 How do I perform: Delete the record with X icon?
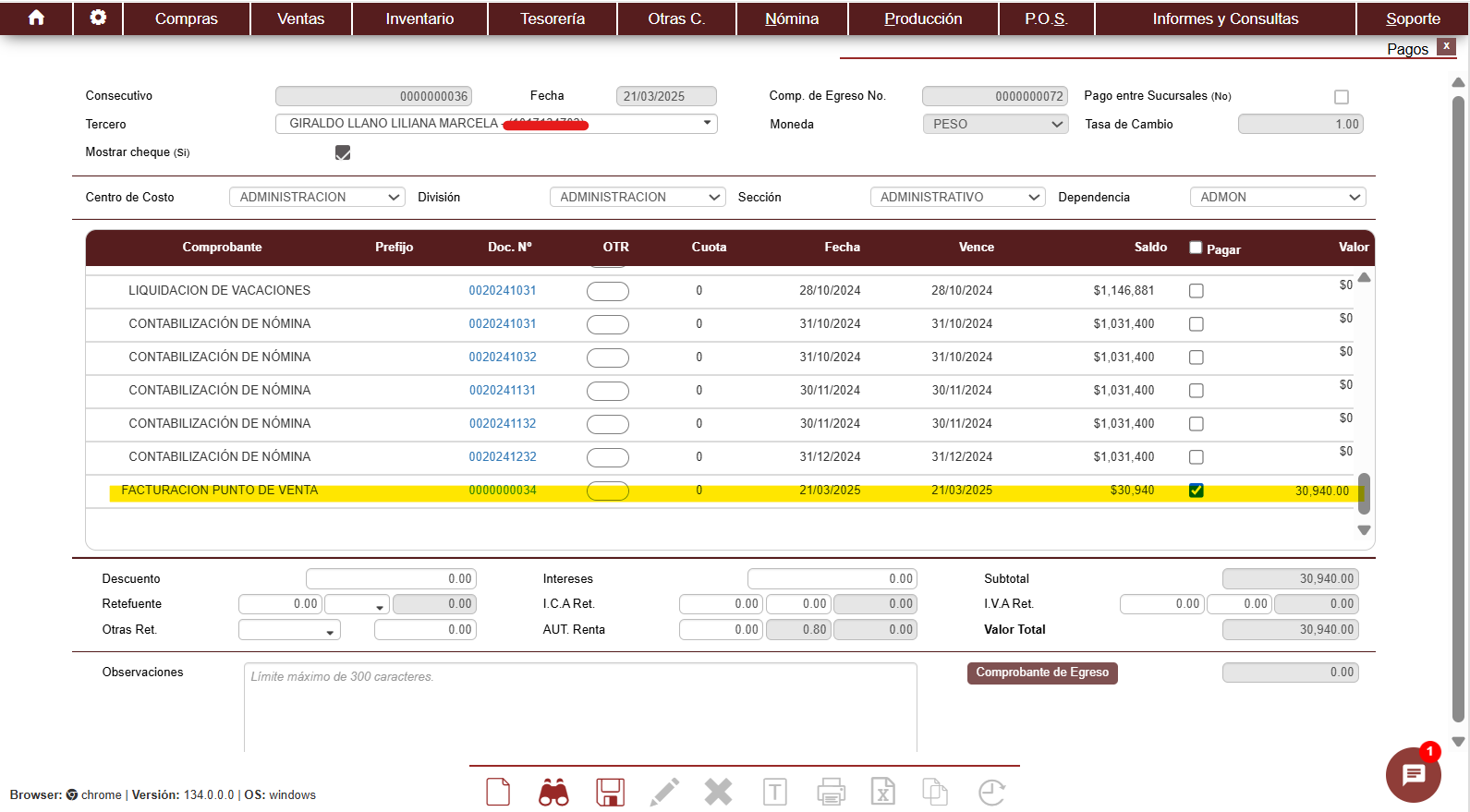coord(718,792)
